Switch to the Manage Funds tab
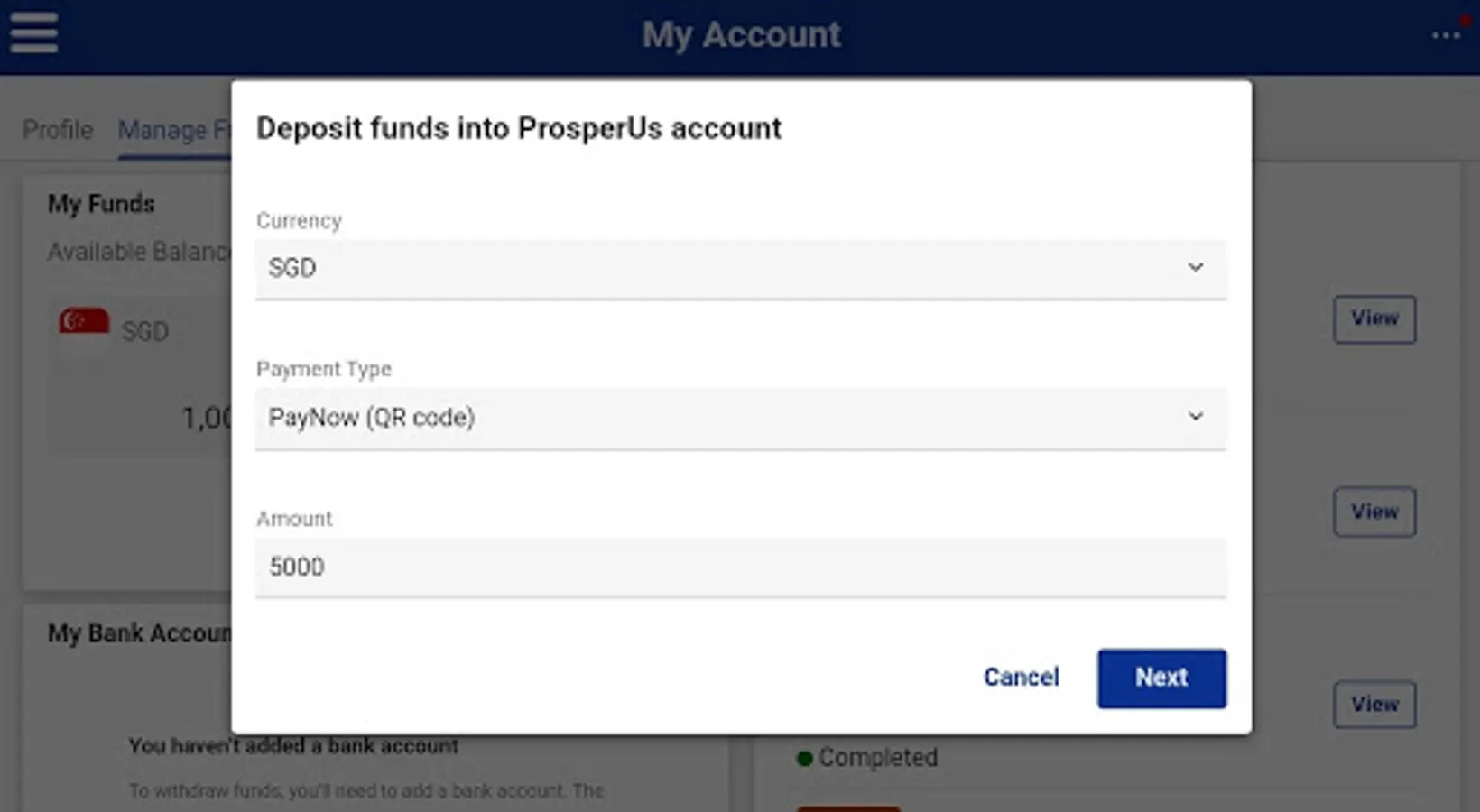The image size is (1480, 812). [x=171, y=131]
